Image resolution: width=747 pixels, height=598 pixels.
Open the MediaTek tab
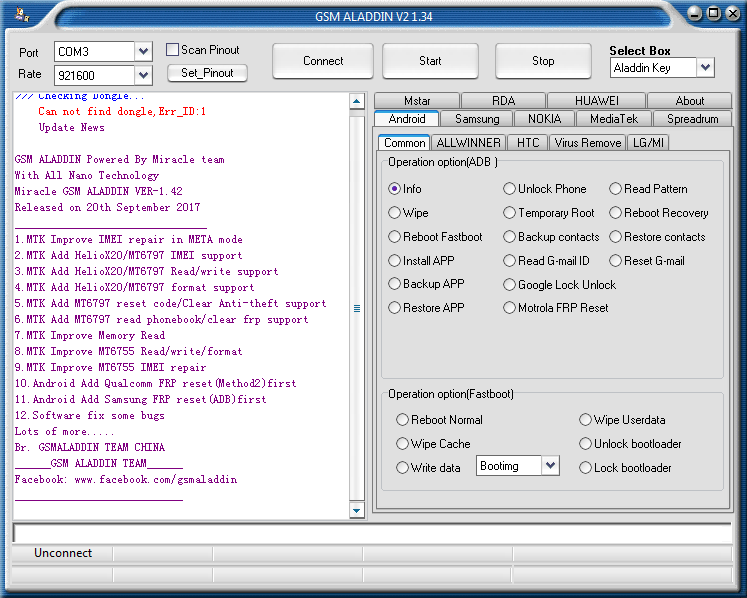pyautogui.click(x=614, y=119)
